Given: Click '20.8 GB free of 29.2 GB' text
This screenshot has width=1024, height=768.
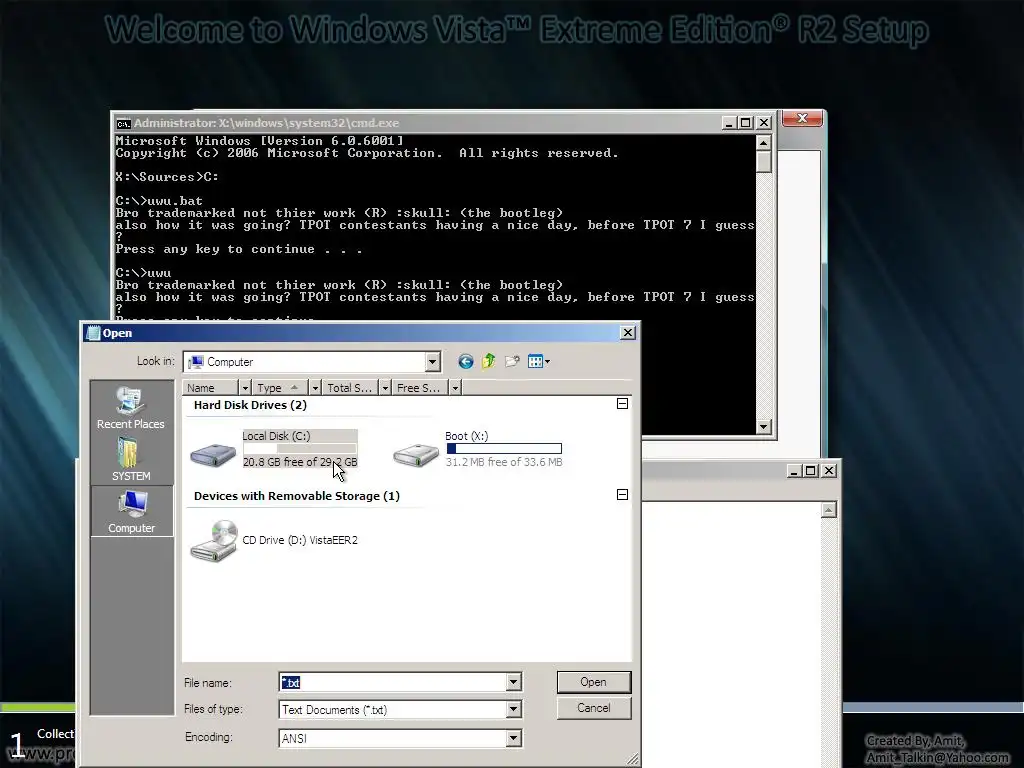Looking at the screenshot, I should [x=300, y=462].
